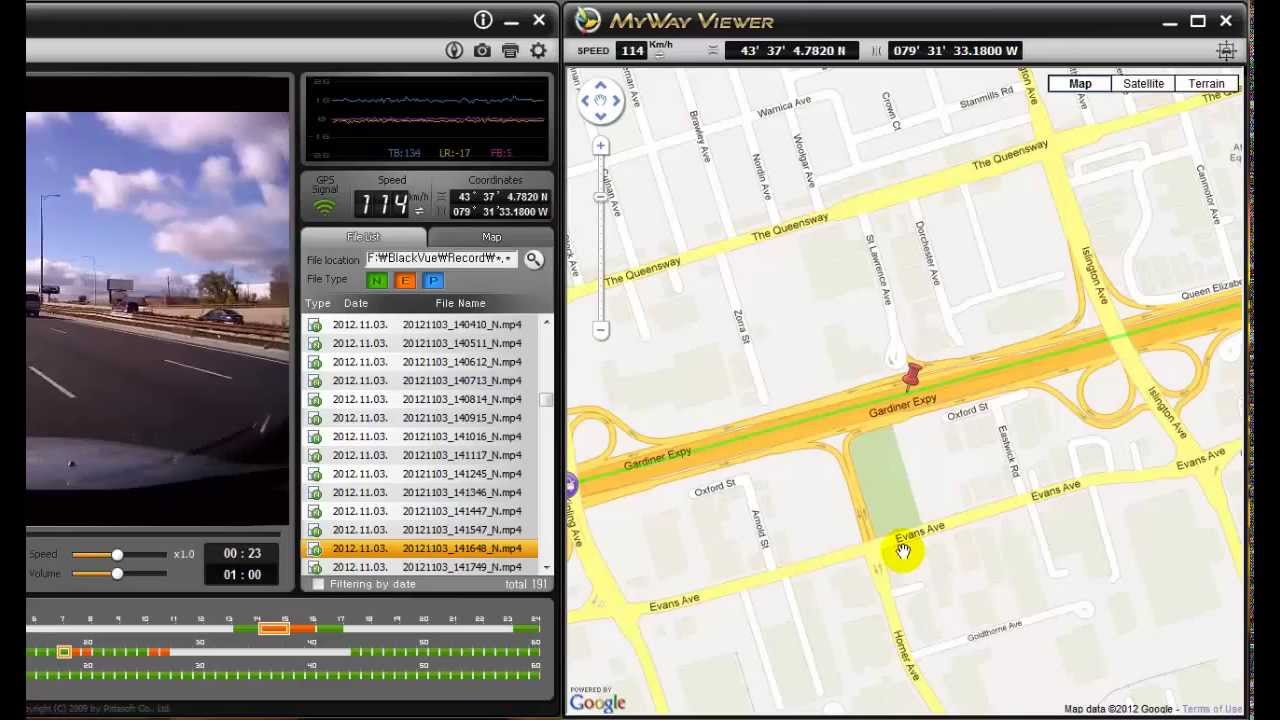Select file 20121103_140713_N.mp4
Screen dimensions: 1280x720
coord(420,381)
